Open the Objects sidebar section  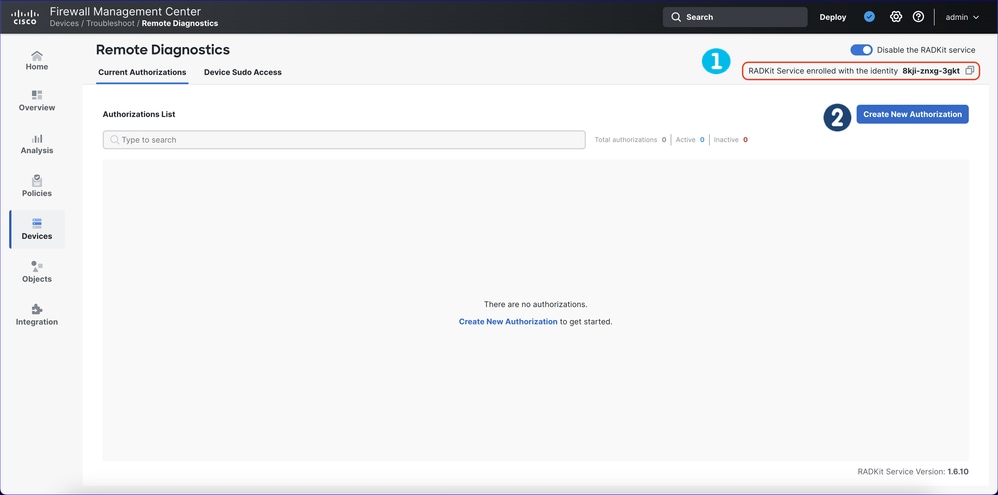click(37, 272)
